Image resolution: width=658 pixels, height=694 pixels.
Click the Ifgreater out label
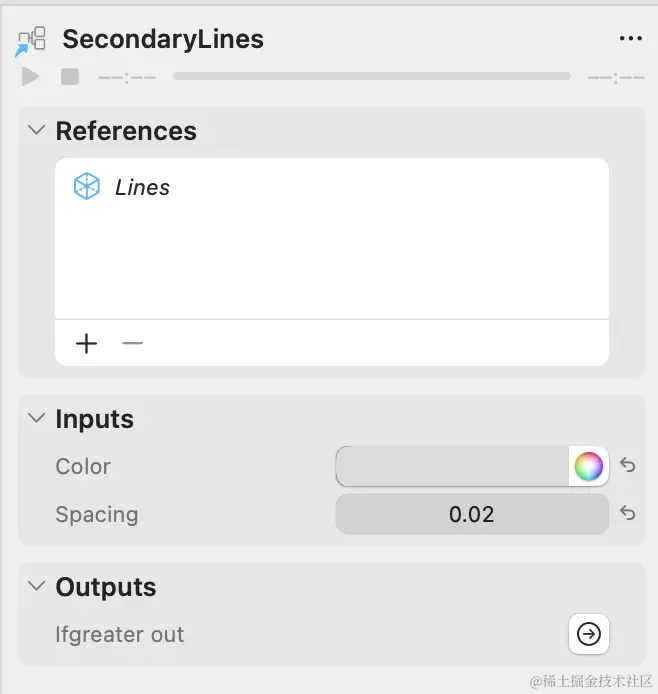[120, 634]
